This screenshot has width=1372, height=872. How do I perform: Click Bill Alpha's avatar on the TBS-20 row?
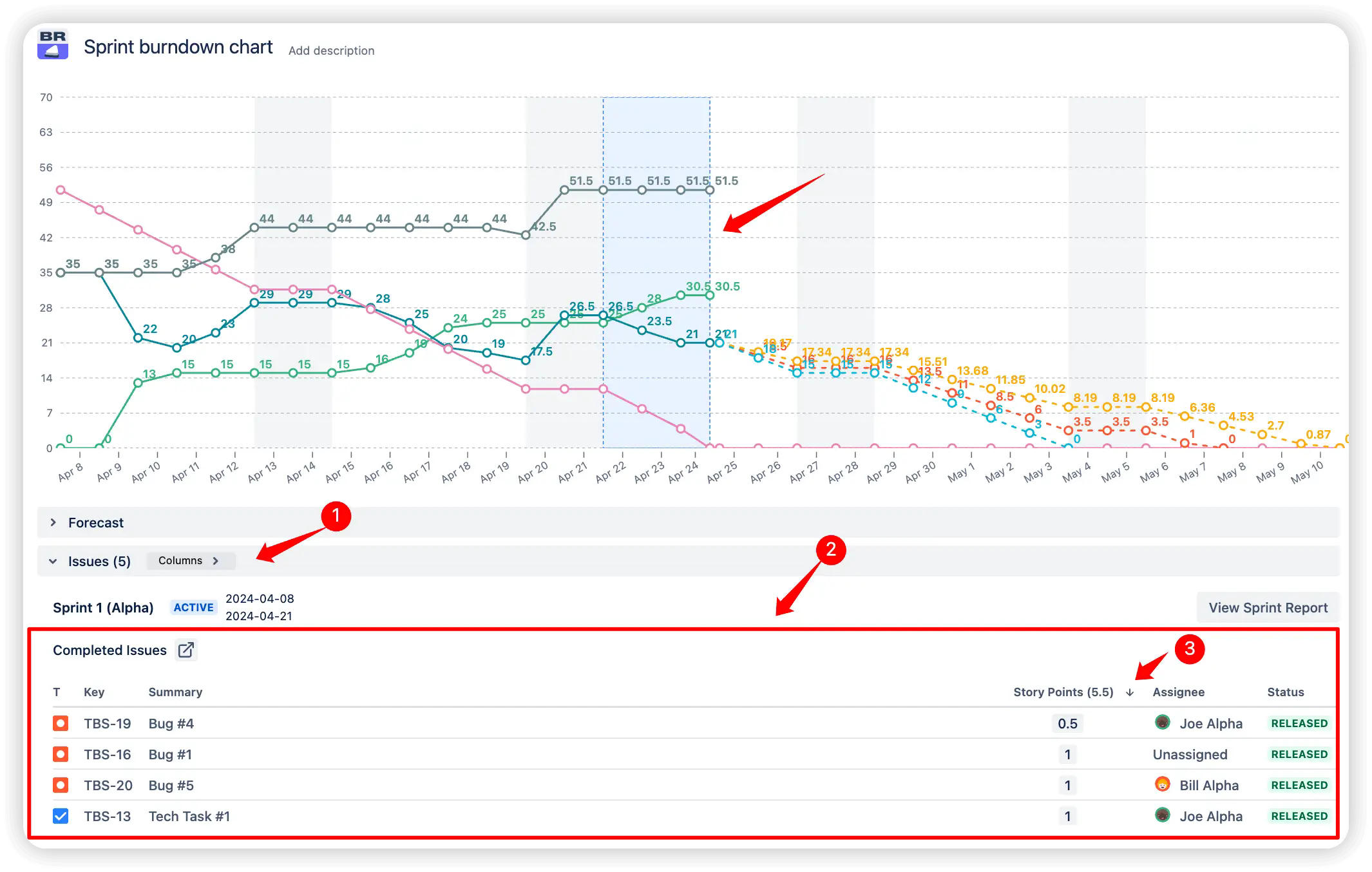point(1161,785)
